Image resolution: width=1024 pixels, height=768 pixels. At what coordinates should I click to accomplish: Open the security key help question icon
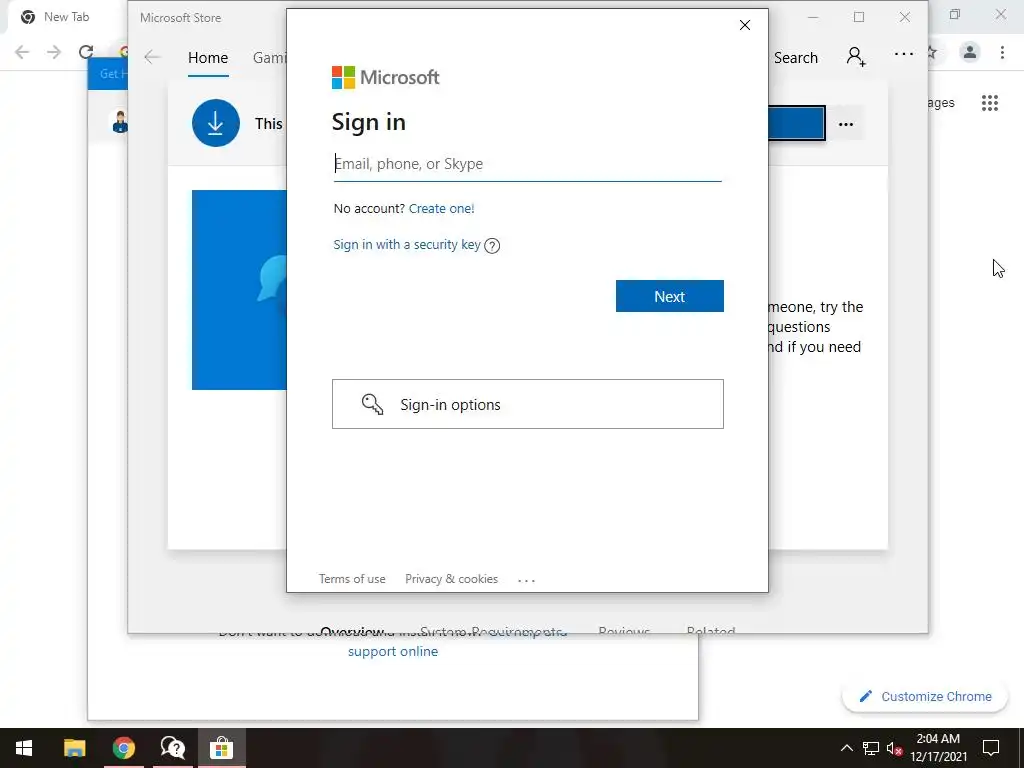pos(492,246)
